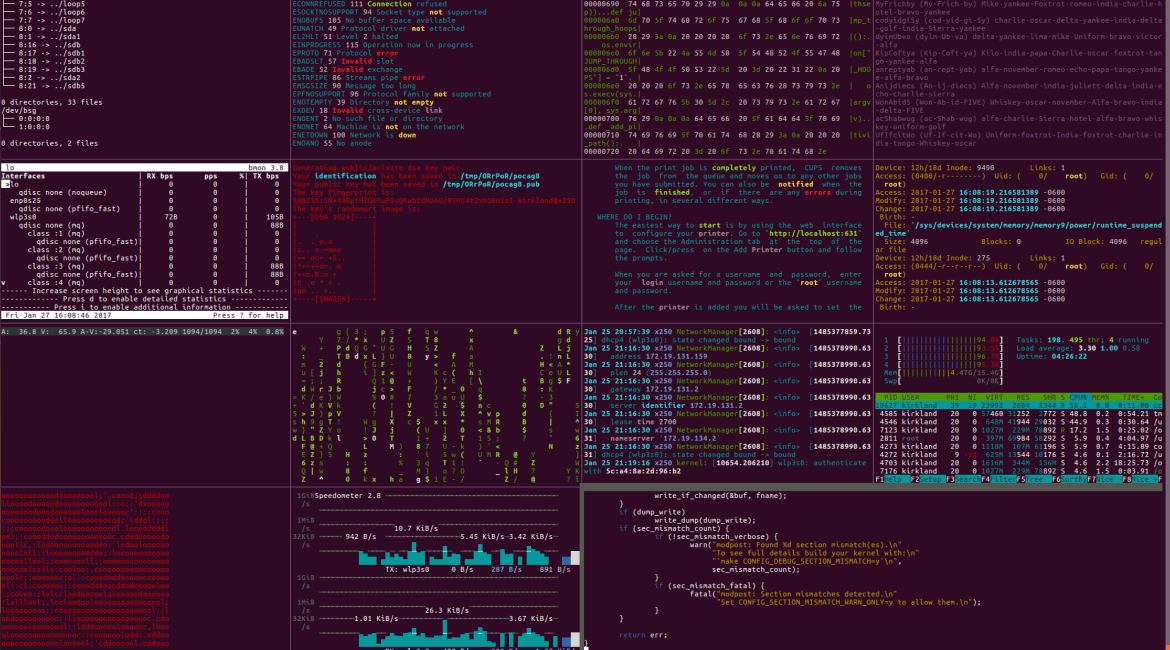Screen dimensions: 1170x650
Task: Open the sort menu via F6SortBy
Action: click(1068, 480)
